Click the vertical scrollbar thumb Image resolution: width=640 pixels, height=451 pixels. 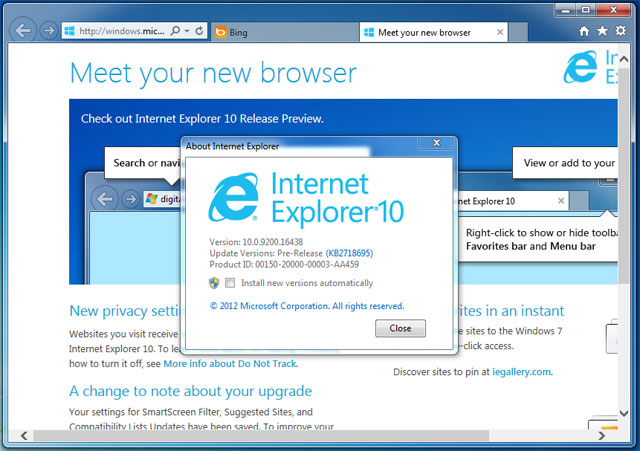click(x=624, y=175)
